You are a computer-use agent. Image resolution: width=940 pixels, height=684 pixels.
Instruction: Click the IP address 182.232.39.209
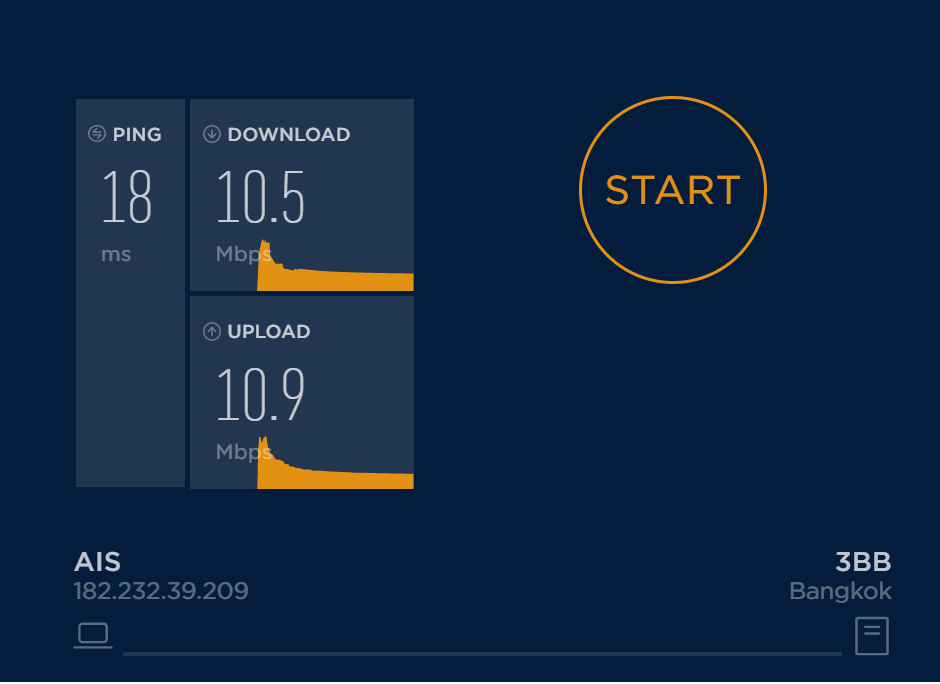161,591
